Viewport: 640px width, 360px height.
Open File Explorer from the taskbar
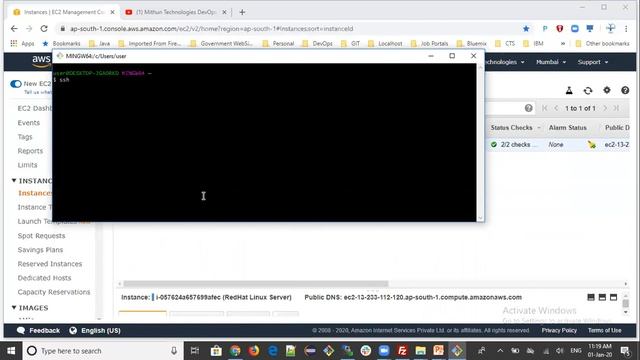click(420, 351)
